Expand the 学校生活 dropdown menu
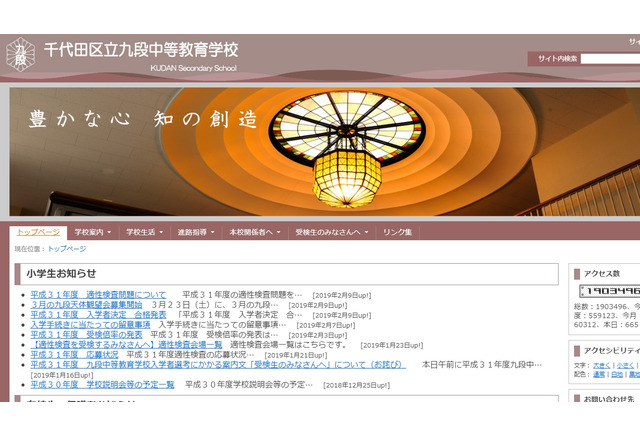Viewport: 640px width, 437px height. click(146, 232)
